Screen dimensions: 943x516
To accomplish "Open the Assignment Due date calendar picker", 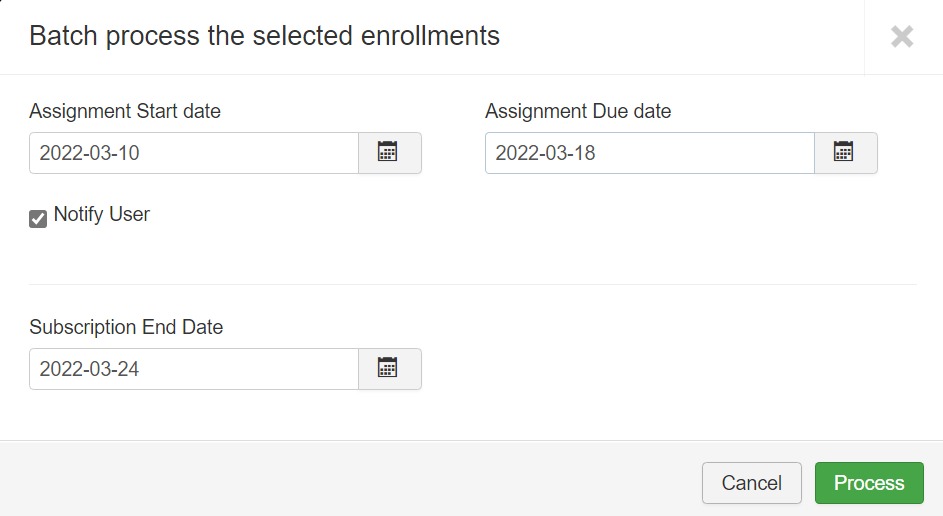I will 845,153.
